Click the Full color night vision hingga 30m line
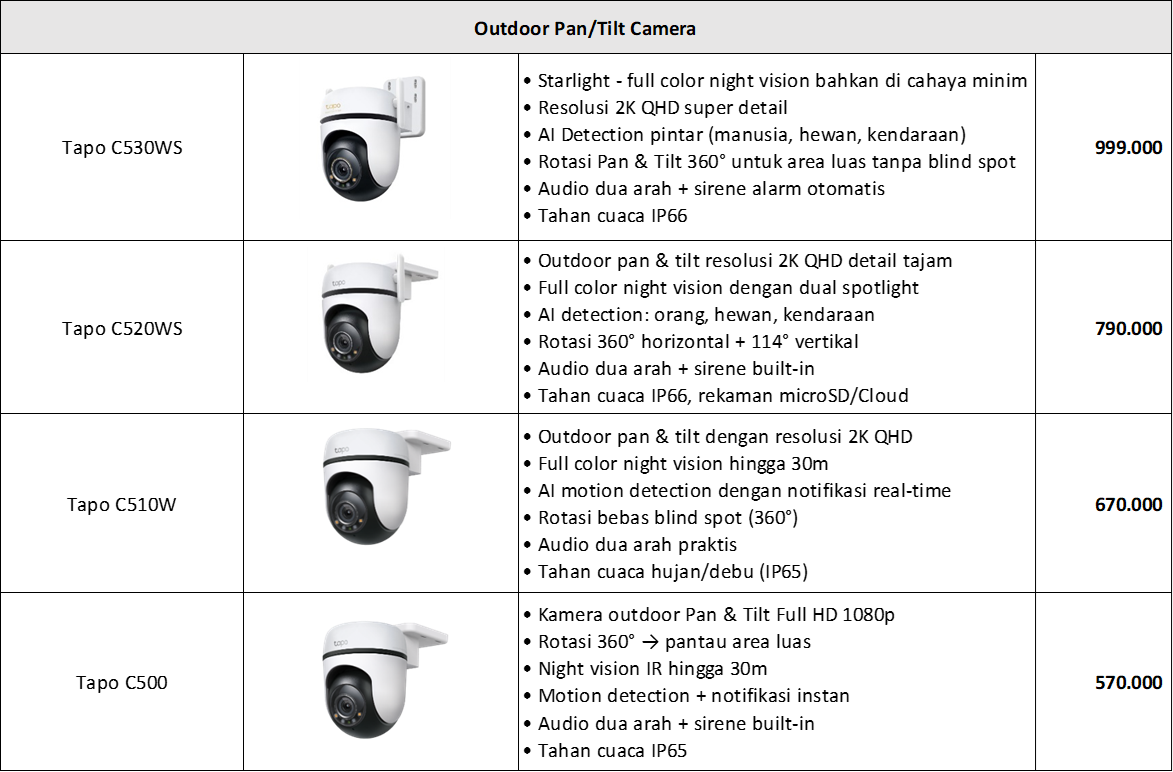 [676, 464]
